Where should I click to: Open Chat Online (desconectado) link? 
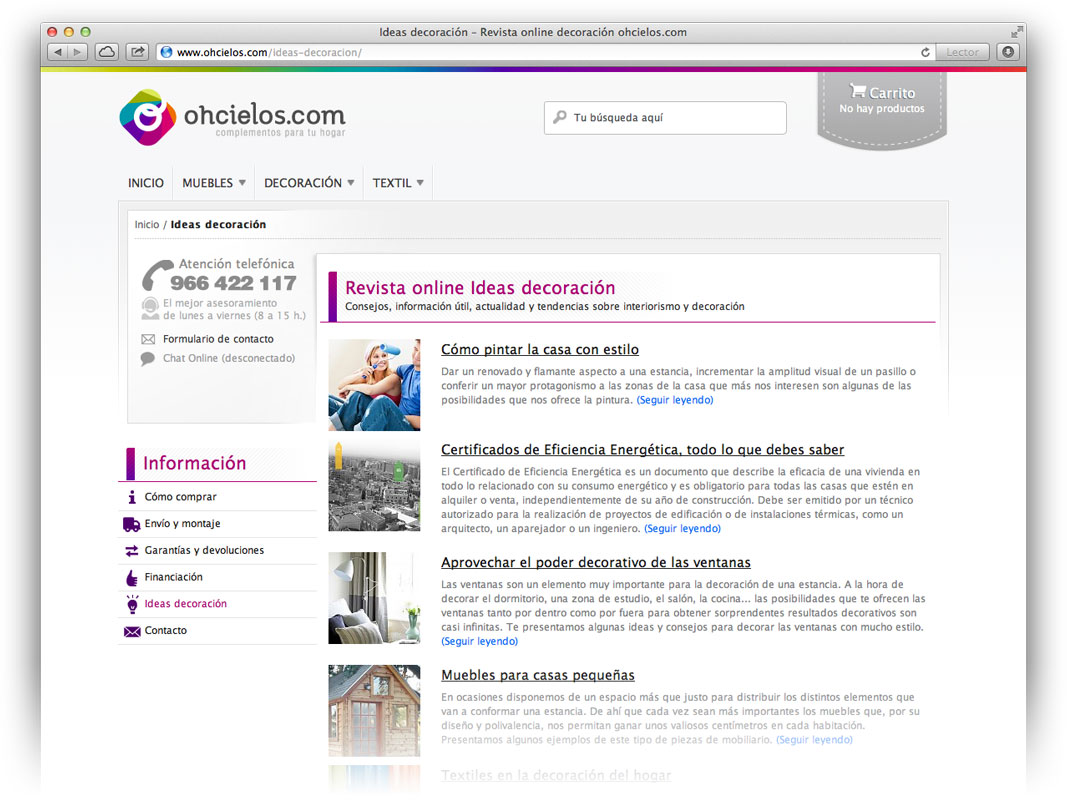click(x=229, y=359)
